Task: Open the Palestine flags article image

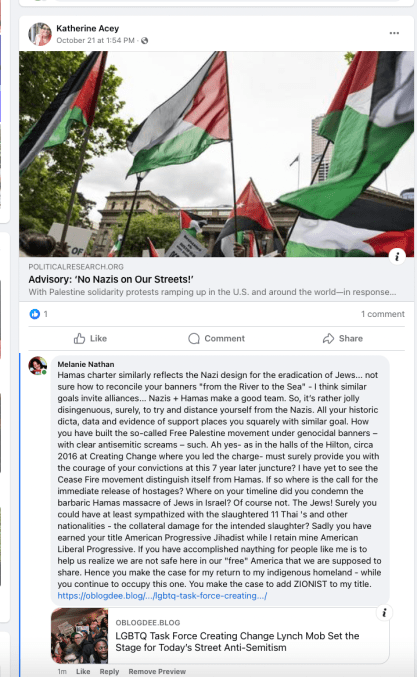Action: tap(216, 154)
